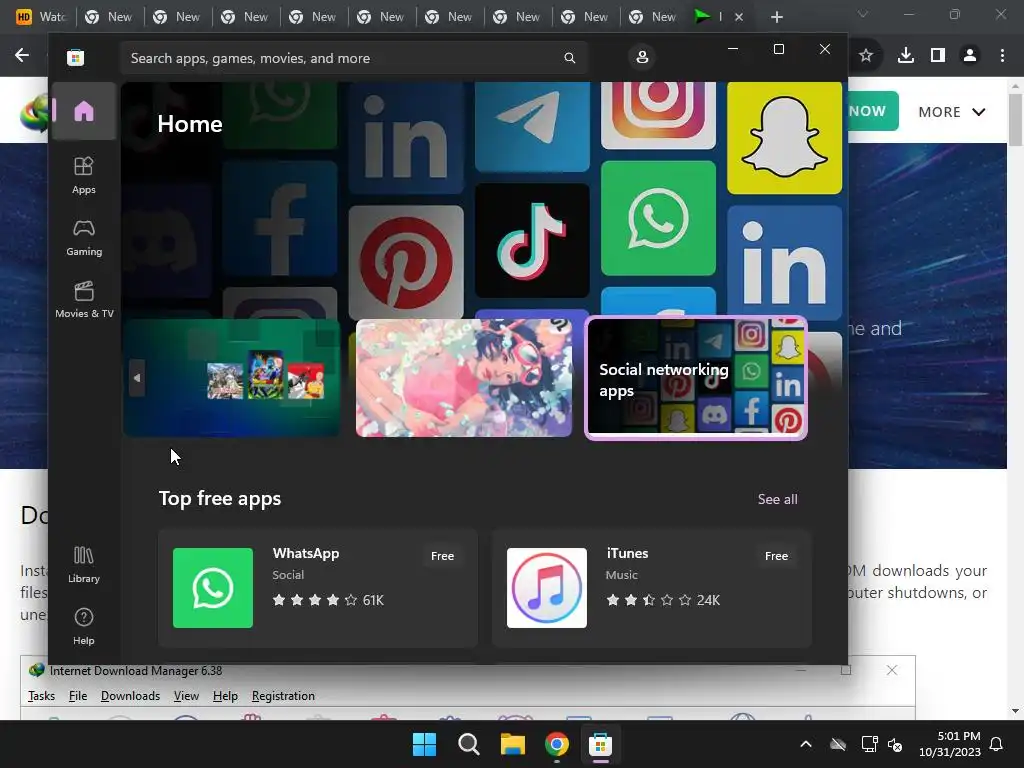Screen dimensions: 1024x768
Task: Open the WhatsApp app card icon
Action: (x=213, y=588)
